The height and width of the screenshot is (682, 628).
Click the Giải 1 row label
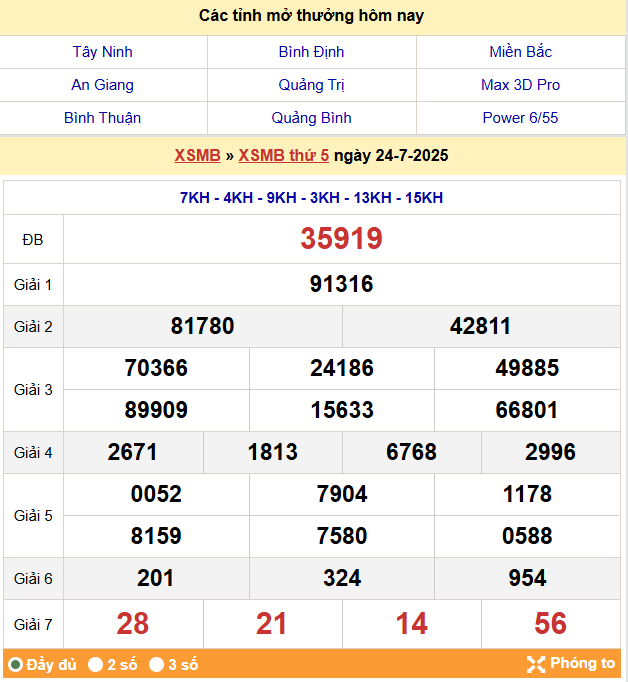click(x=33, y=285)
